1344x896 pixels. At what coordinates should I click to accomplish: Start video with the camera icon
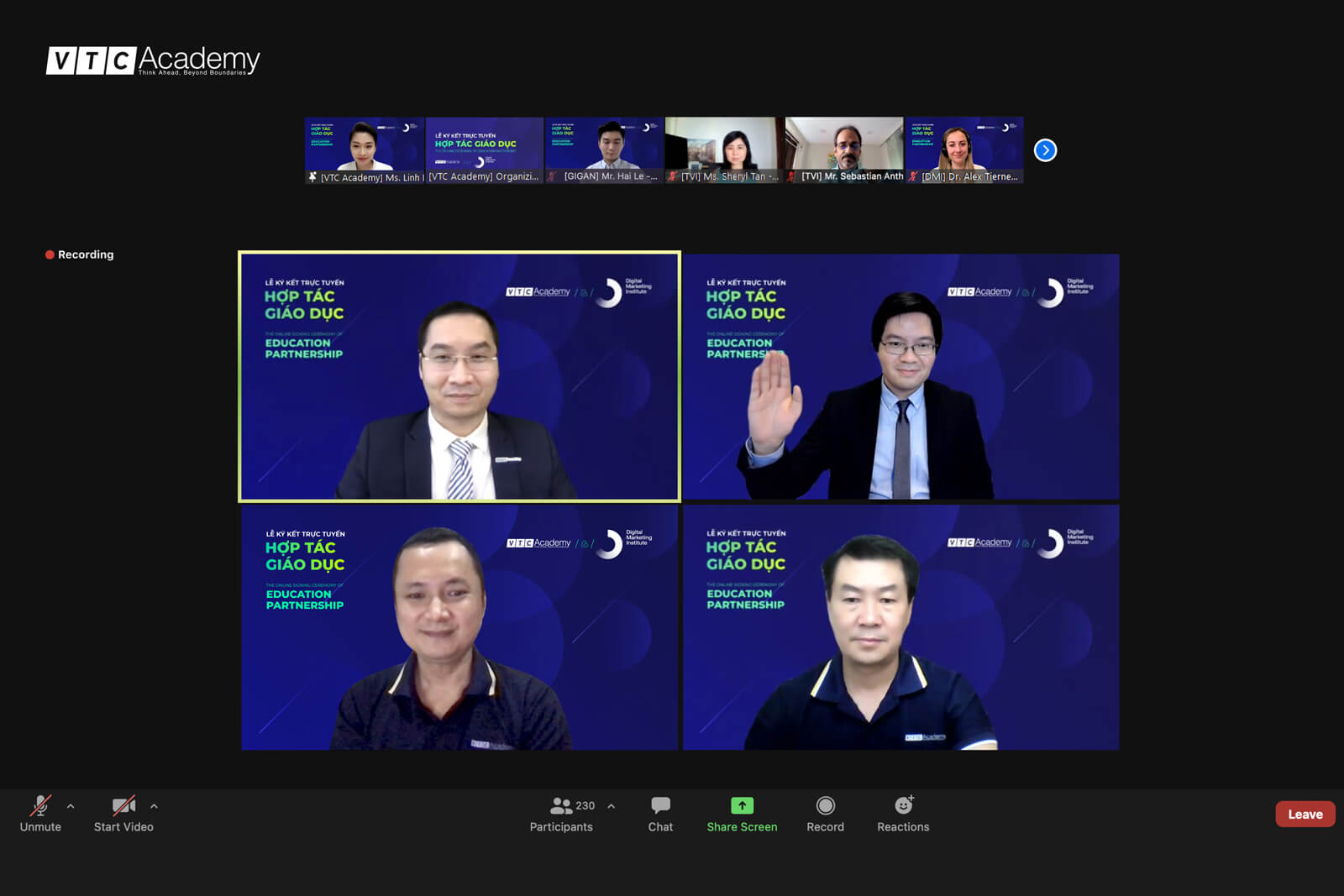123,807
